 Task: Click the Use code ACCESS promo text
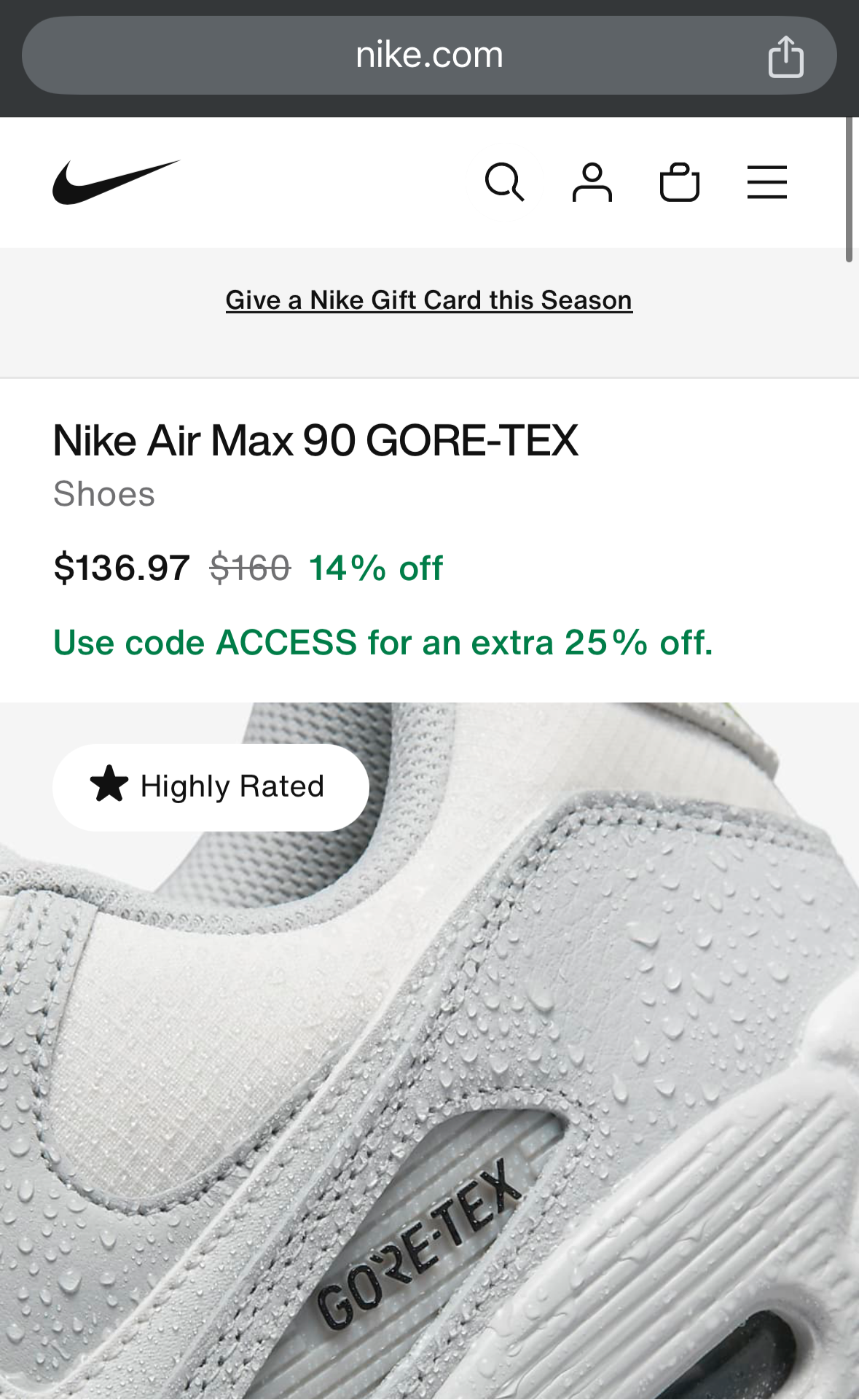click(384, 642)
